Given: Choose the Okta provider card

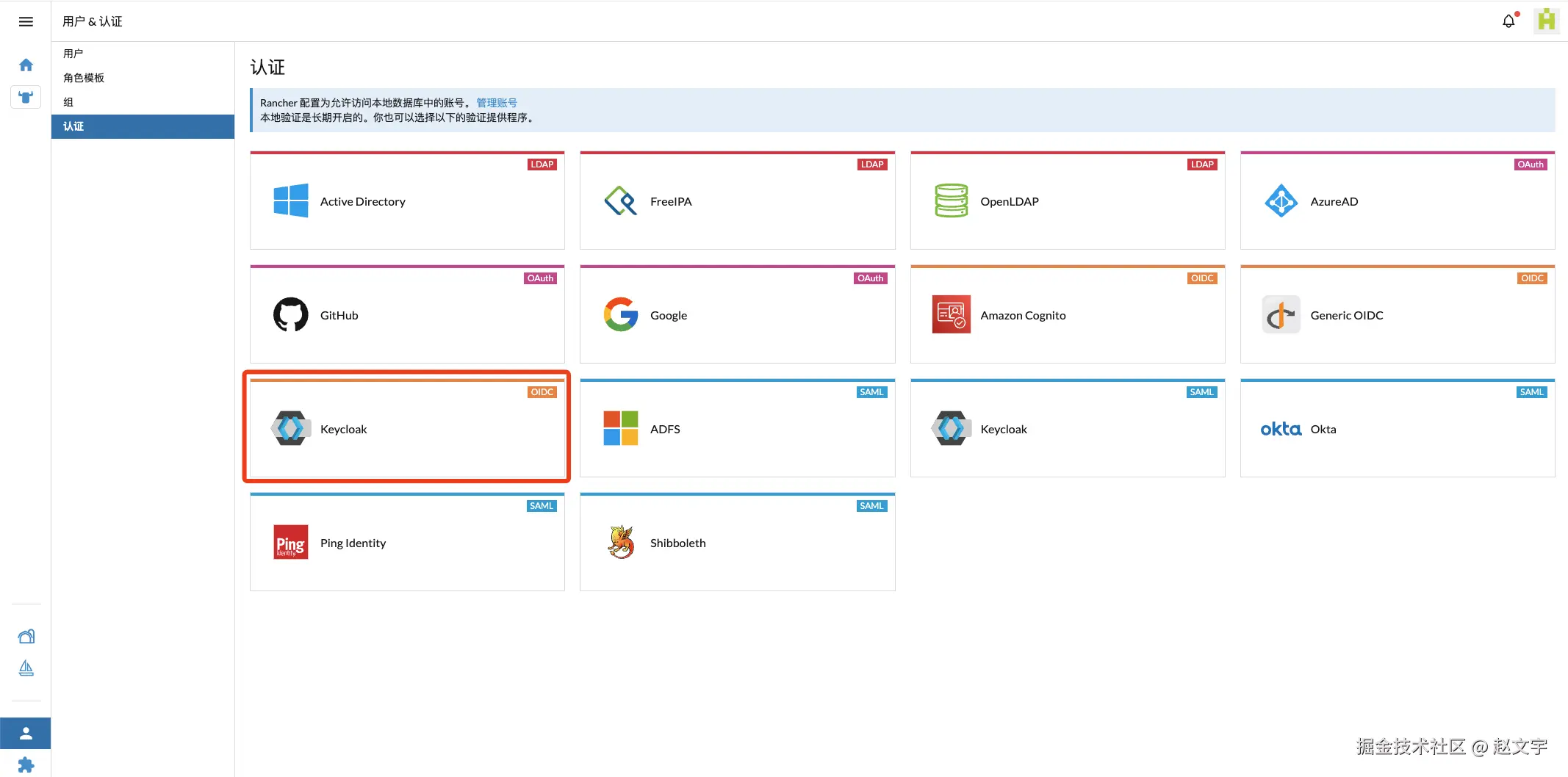Looking at the screenshot, I should [x=1398, y=428].
